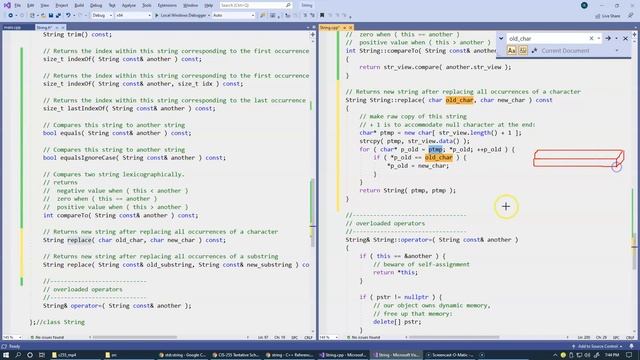
Task: Click the Cortana circle icon
Action: coord(30,355)
